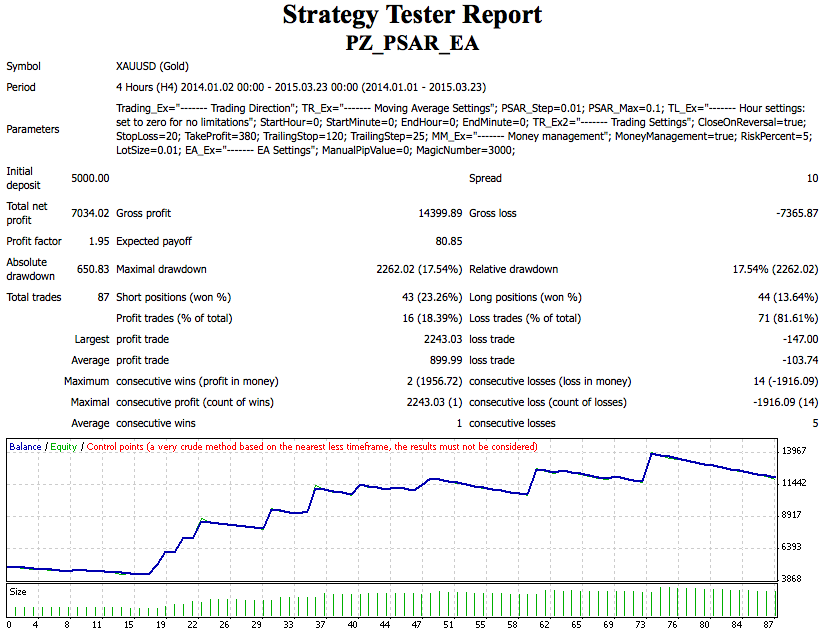Click the PSAR_Step=0.01 parameter text
The height and width of the screenshot is (636, 828).
(542, 108)
